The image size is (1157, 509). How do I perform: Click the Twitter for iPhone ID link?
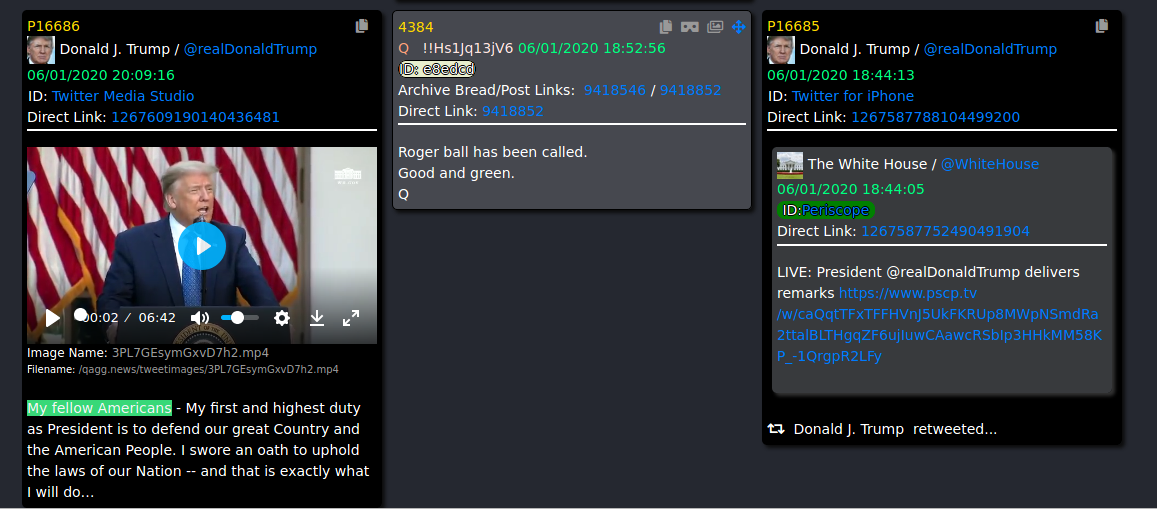click(x=852, y=97)
